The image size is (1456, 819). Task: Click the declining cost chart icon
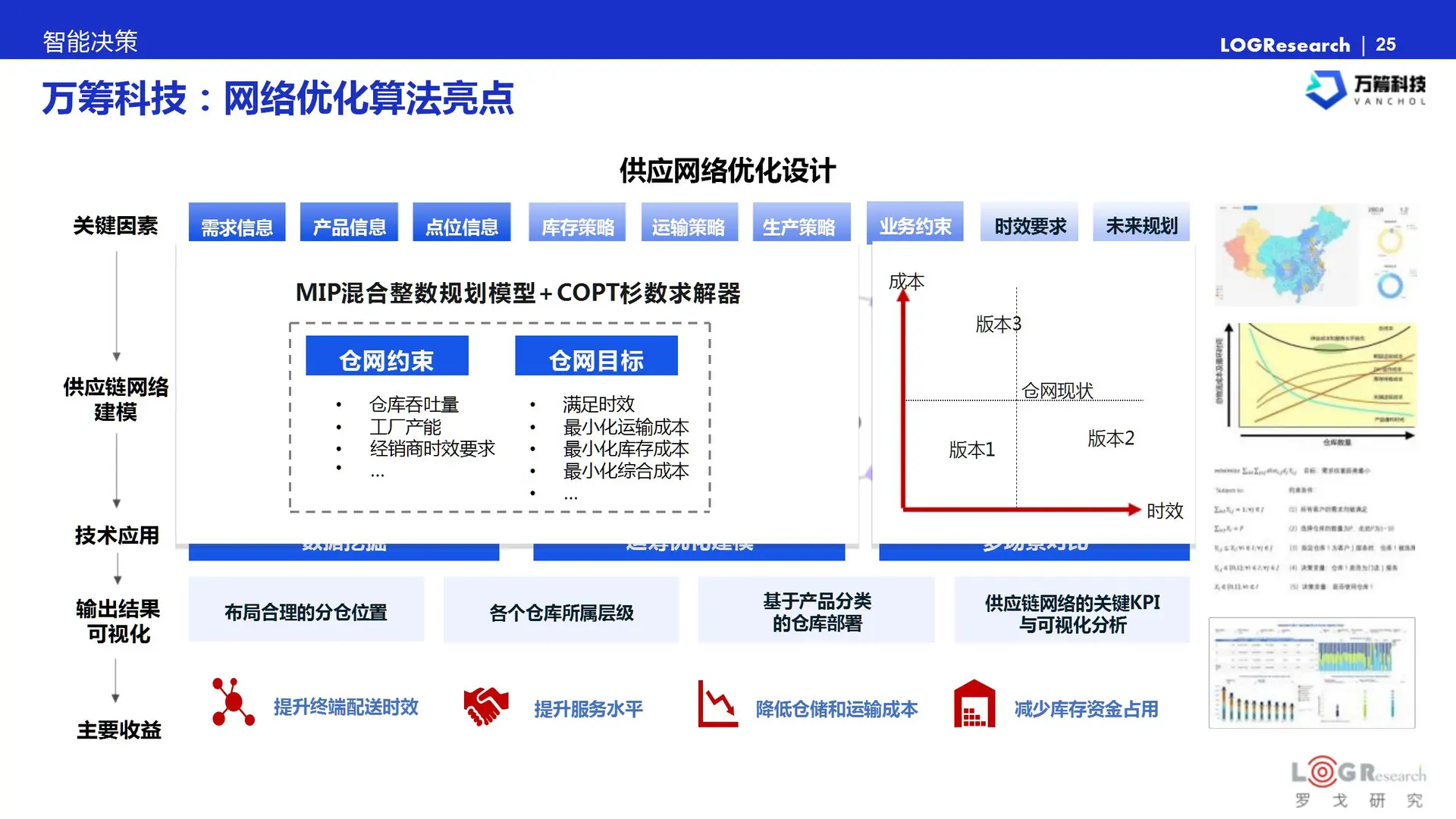717,704
